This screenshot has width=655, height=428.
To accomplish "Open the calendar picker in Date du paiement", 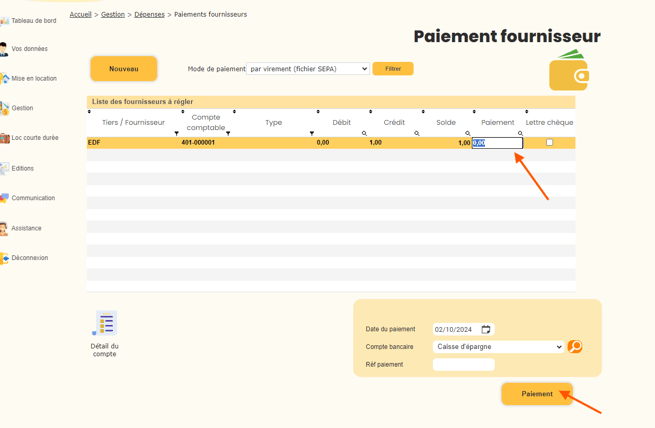I will (485, 329).
